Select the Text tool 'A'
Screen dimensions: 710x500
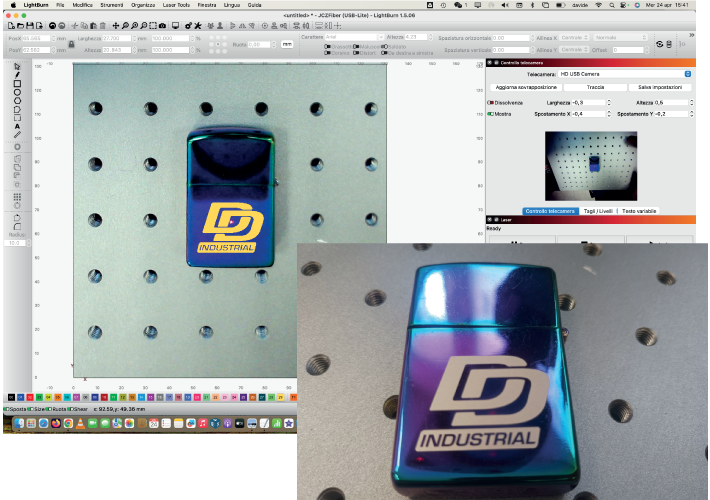point(17,126)
